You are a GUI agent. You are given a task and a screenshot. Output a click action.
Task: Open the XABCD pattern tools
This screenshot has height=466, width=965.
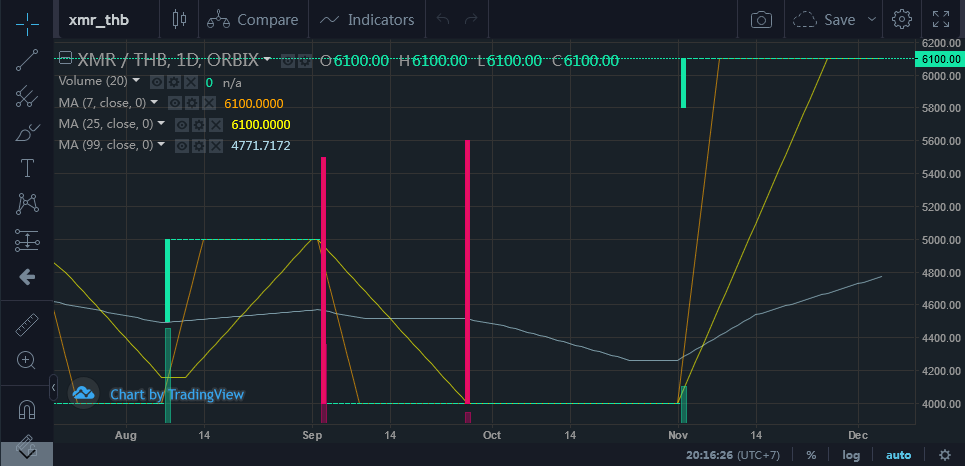[x=26, y=204]
